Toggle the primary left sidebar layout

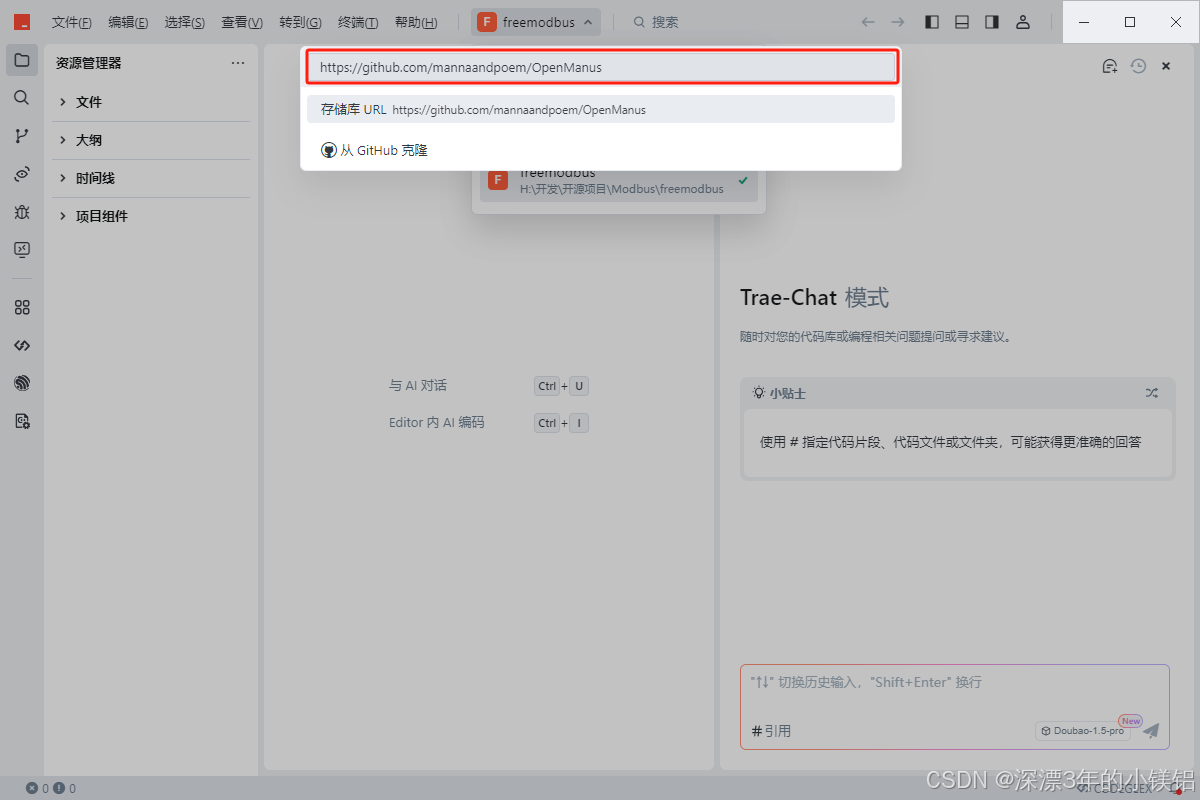click(932, 22)
